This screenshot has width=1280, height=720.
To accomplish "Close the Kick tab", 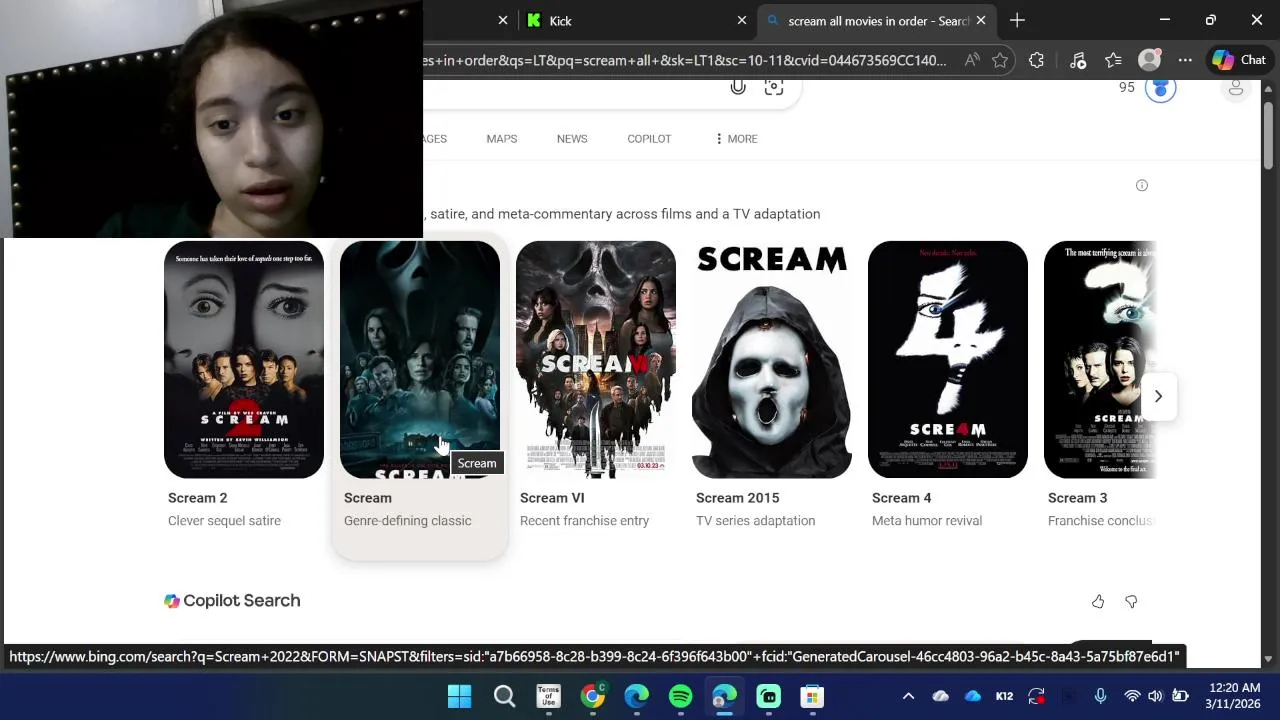I will coord(742,20).
